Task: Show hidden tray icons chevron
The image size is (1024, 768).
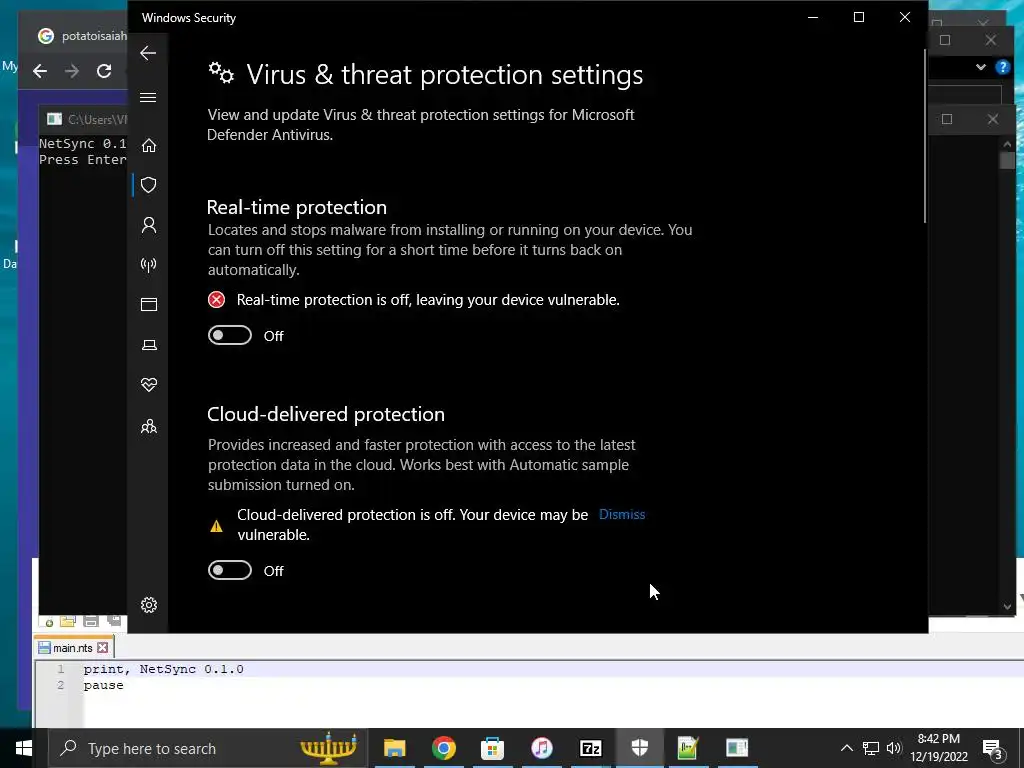Action: point(846,748)
